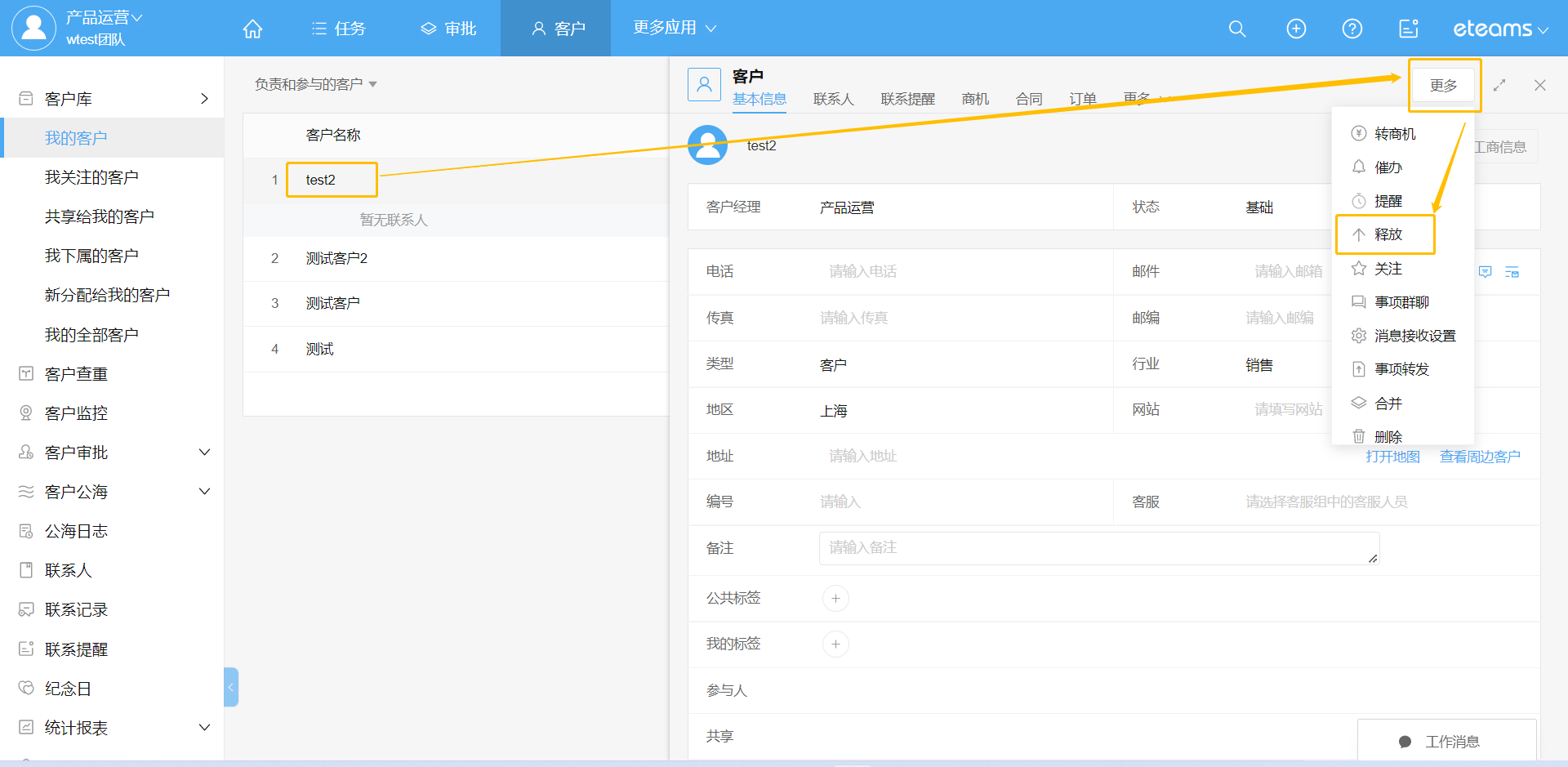Click the 查看周边客户 link
The height and width of the screenshot is (767, 1568).
tap(1479, 457)
